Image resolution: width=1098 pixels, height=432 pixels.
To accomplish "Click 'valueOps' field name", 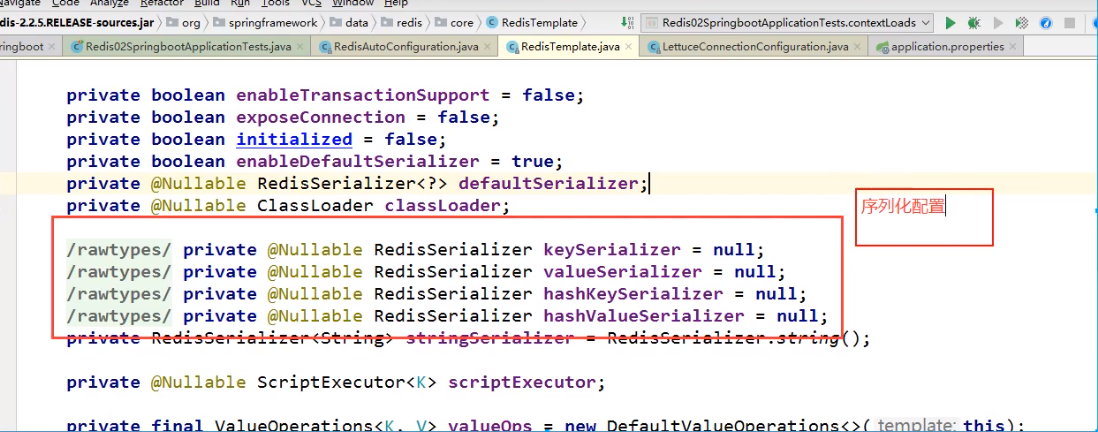I will pyautogui.click(x=490, y=426).
